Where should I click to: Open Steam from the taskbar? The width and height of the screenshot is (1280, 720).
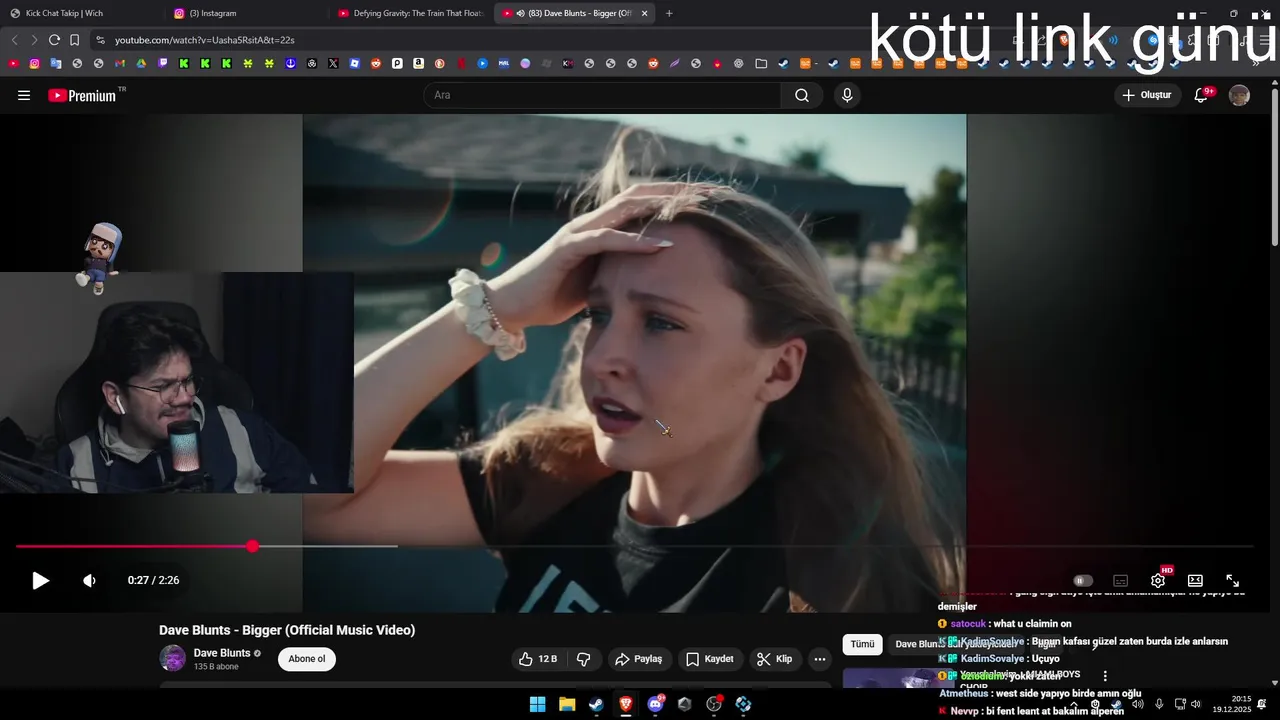(596, 704)
